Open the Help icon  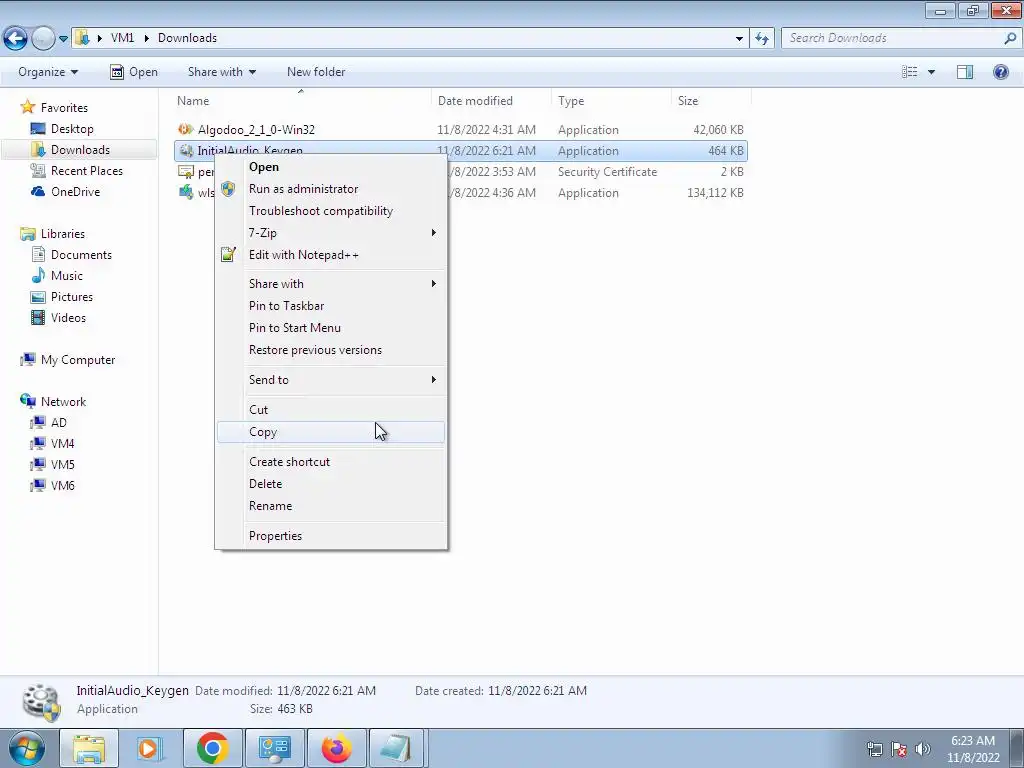point(1000,72)
